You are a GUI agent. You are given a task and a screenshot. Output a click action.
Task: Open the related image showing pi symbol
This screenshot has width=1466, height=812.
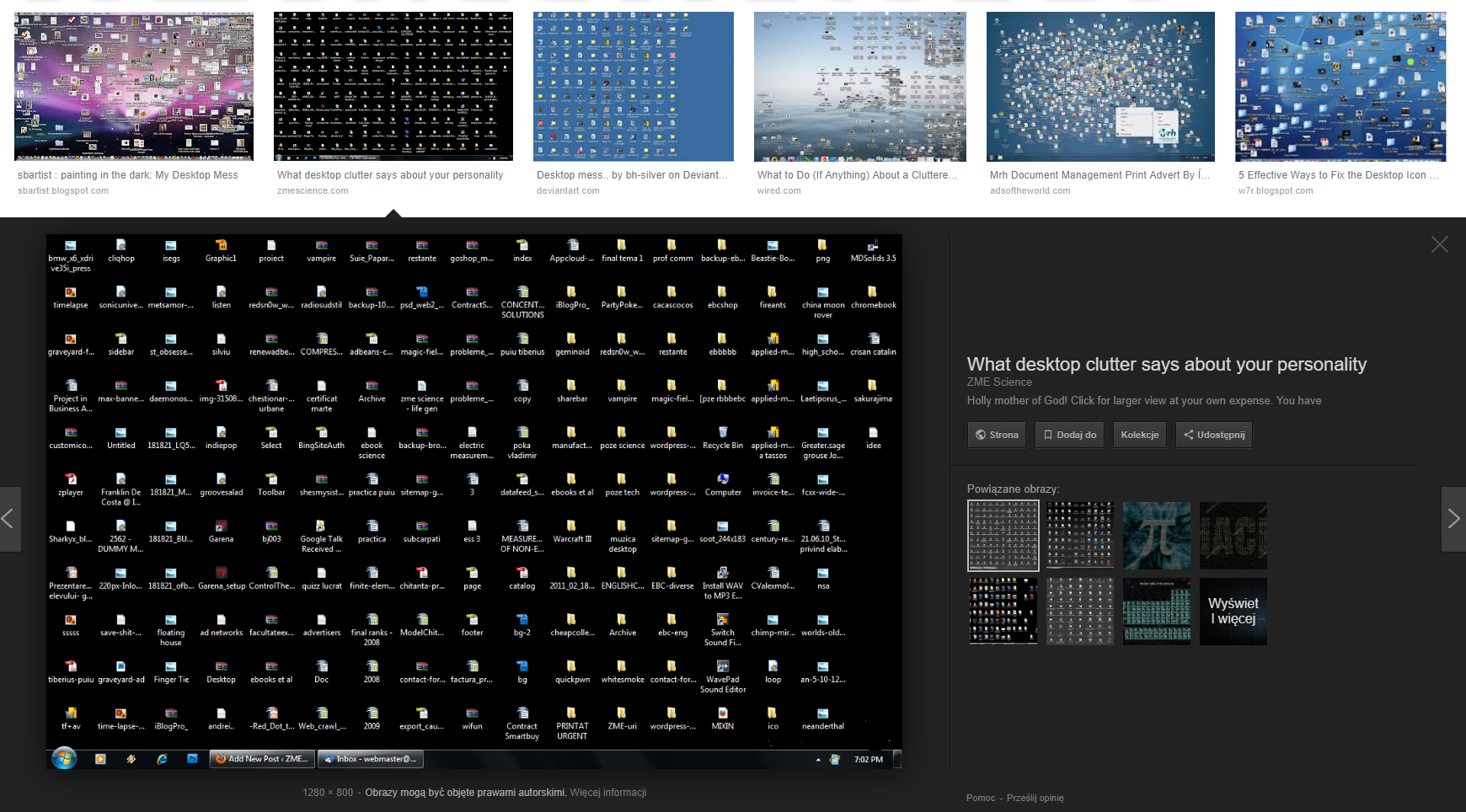pyautogui.click(x=1157, y=536)
